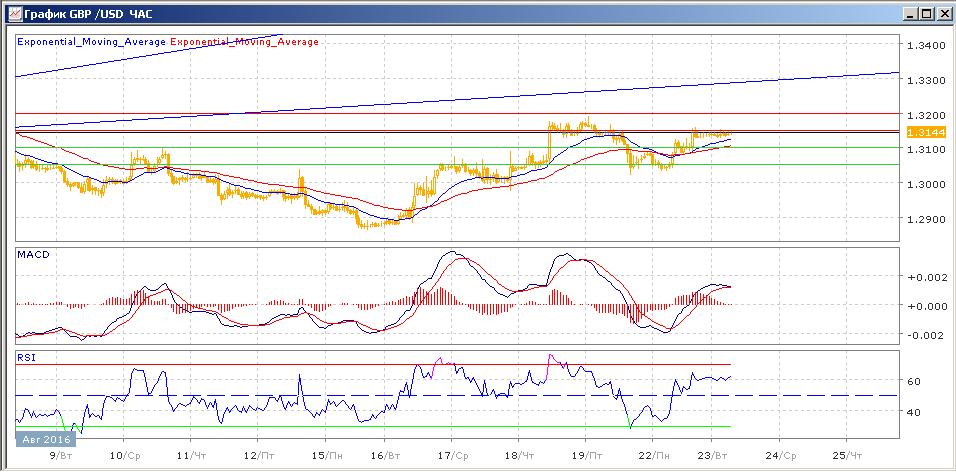956x472 pixels.
Task: Click the График GBP/USD ЧАС window title
Action: pos(83,14)
